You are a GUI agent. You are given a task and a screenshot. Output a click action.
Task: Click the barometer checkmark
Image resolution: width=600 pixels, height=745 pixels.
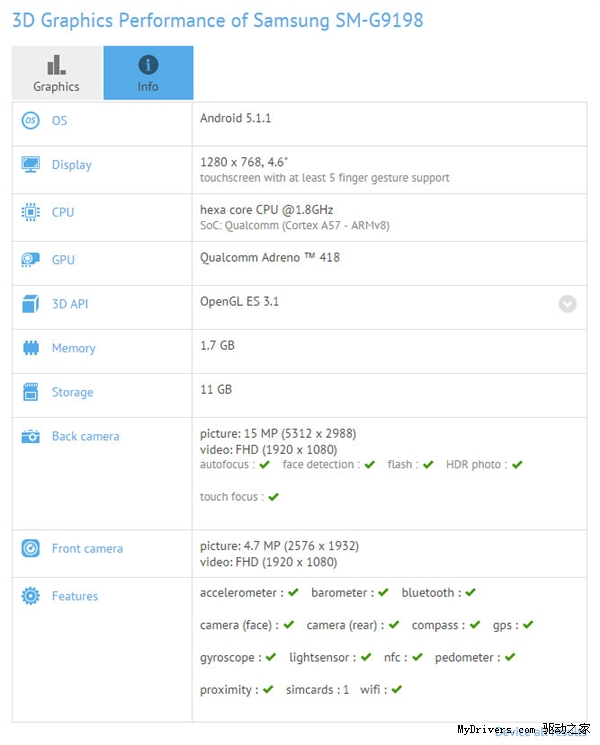tap(383, 592)
